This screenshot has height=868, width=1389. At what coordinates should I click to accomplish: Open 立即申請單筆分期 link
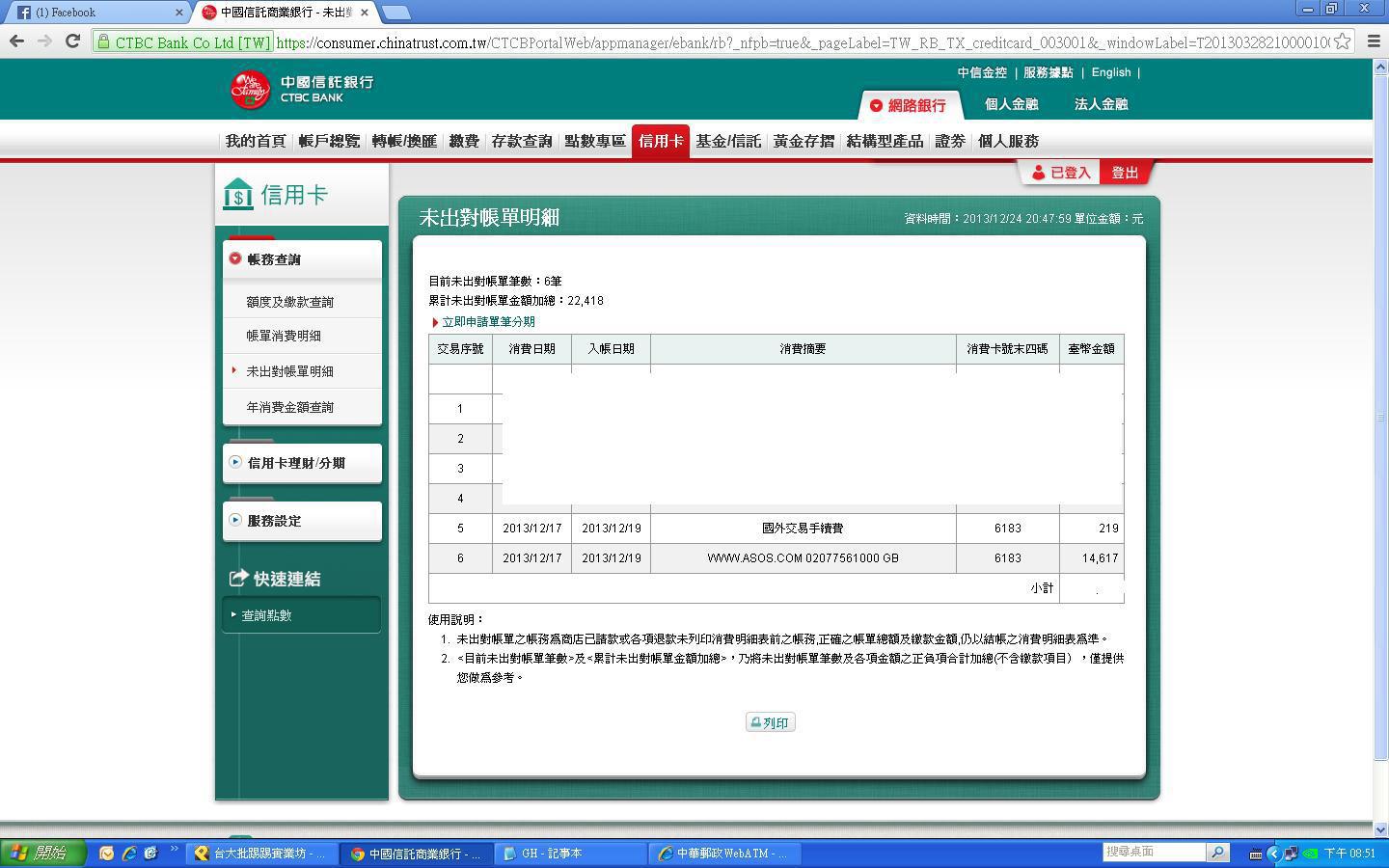(487, 322)
